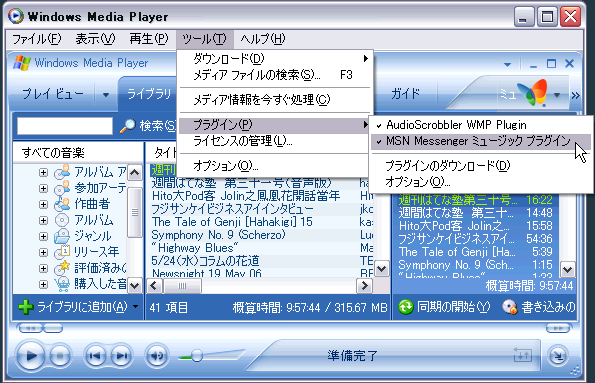
Task: Open the MSN butterfly icon
Action: pyautogui.click(x=533, y=92)
